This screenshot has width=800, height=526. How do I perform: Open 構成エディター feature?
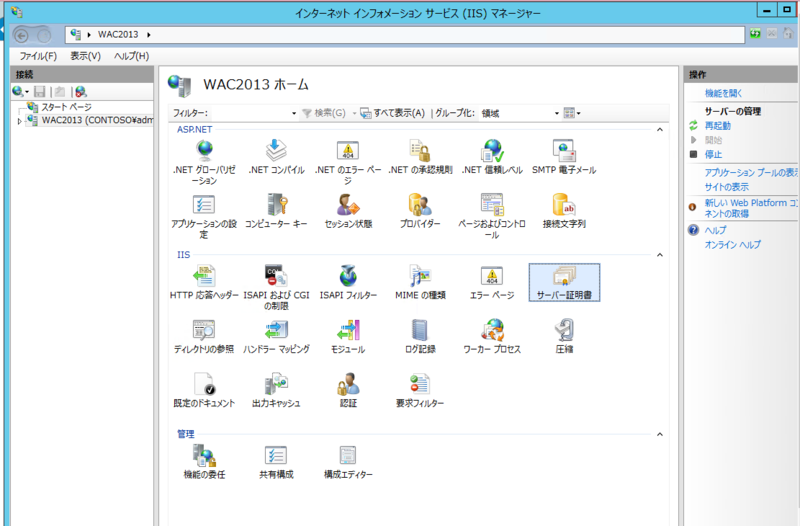pyautogui.click(x=348, y=462)
